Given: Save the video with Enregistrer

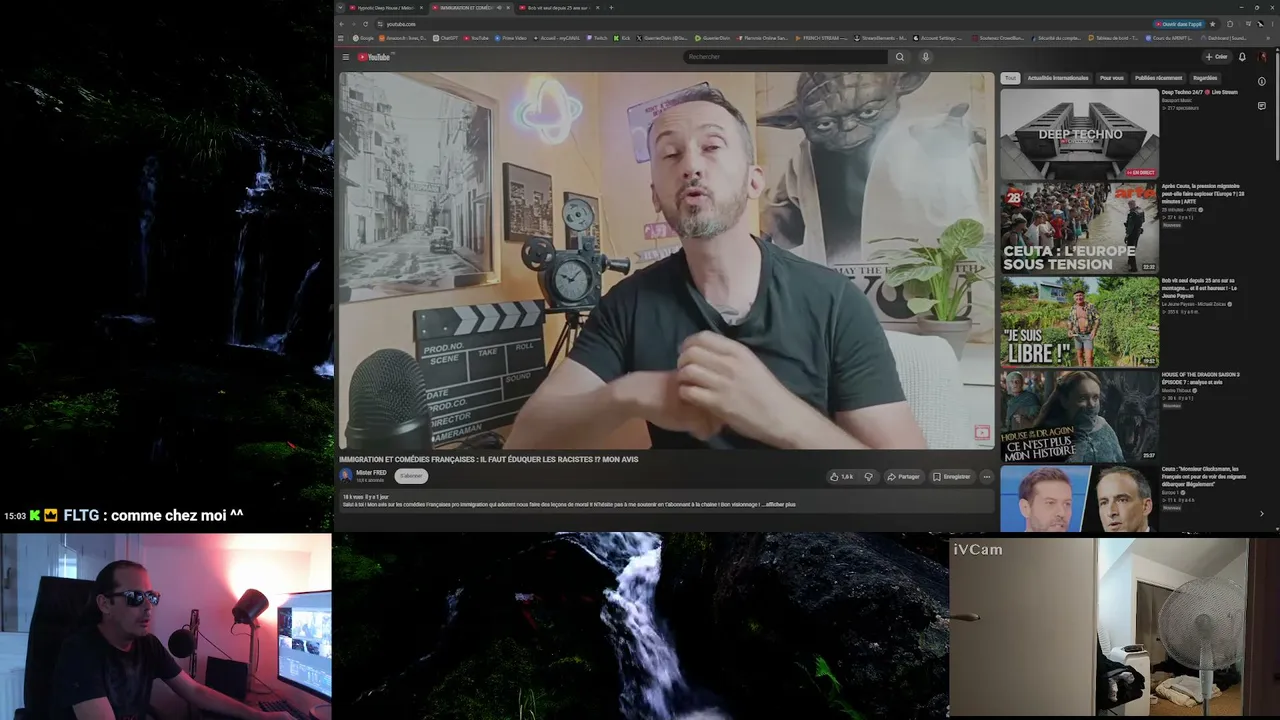Looking at the screenshot, I should coord(951,477).
